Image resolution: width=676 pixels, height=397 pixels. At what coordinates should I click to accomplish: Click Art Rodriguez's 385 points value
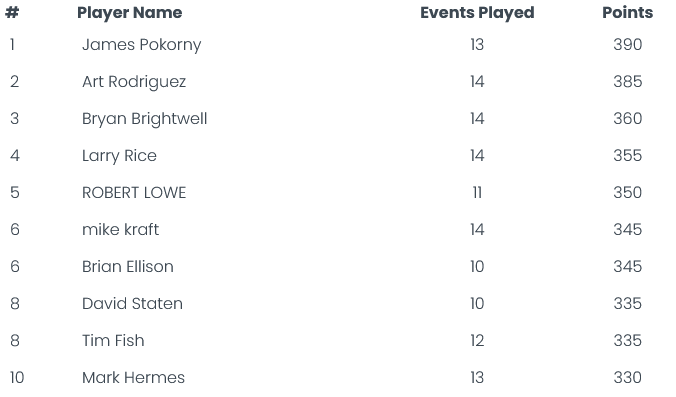tap(628, 81)
